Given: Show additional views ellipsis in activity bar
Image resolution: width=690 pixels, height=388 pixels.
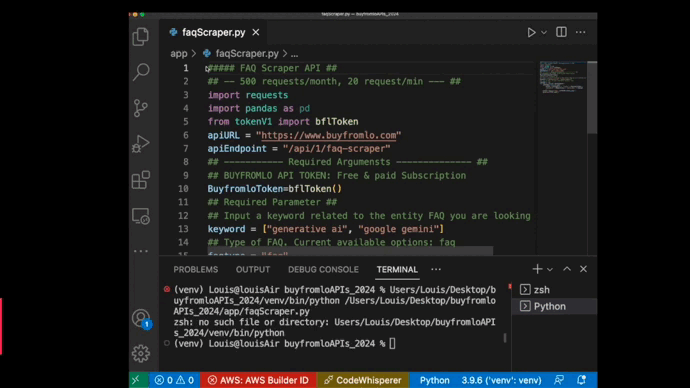Looking at the screenshot, I should pyautogui.click(x=141, y=251).
